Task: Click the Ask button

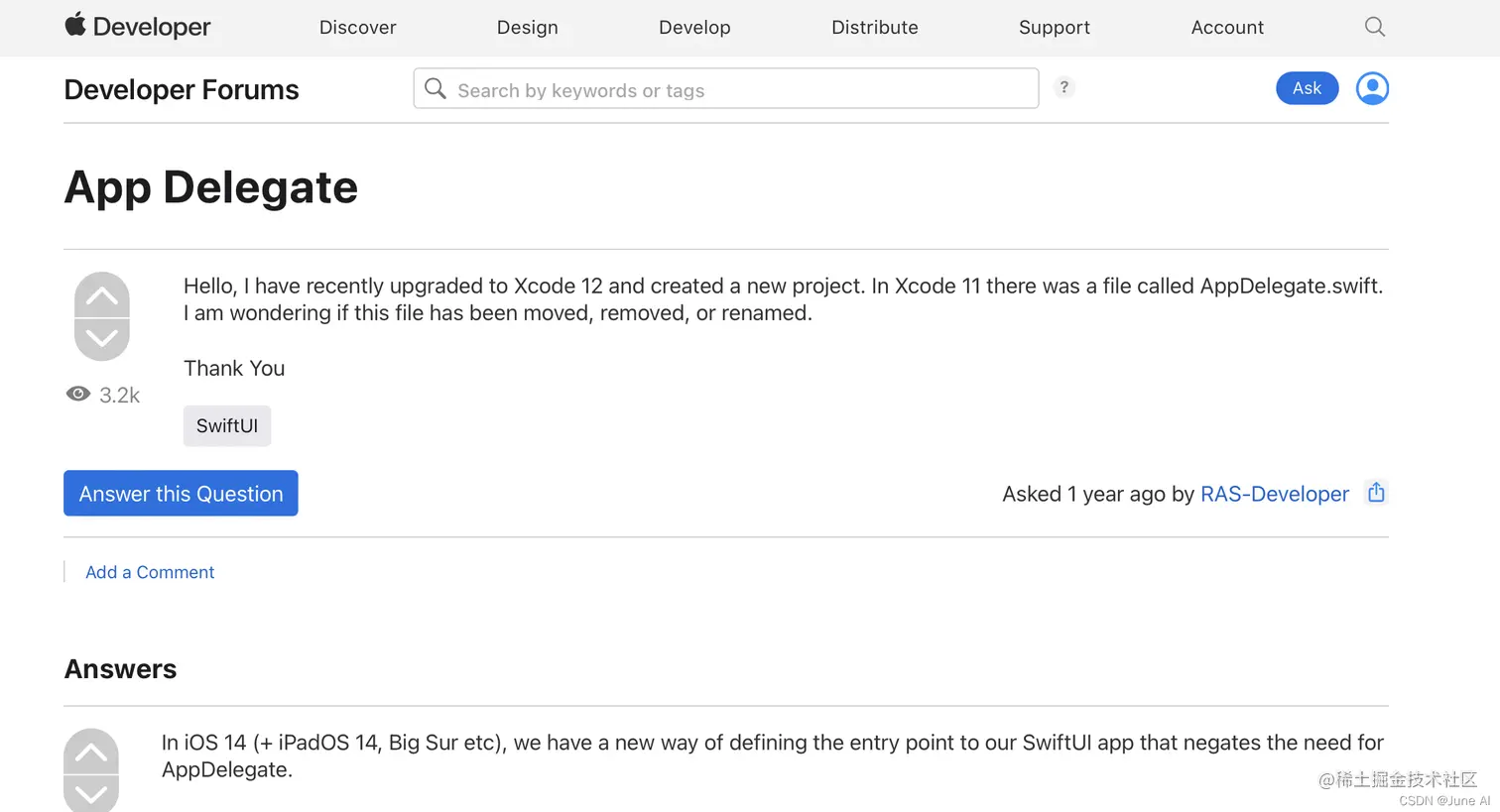Action: tap(1308, 88)
